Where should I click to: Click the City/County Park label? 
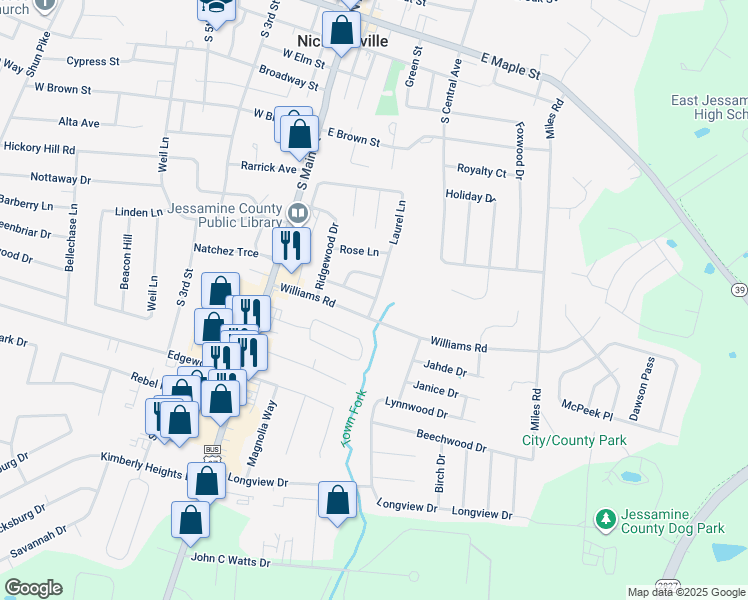[574, 440]
